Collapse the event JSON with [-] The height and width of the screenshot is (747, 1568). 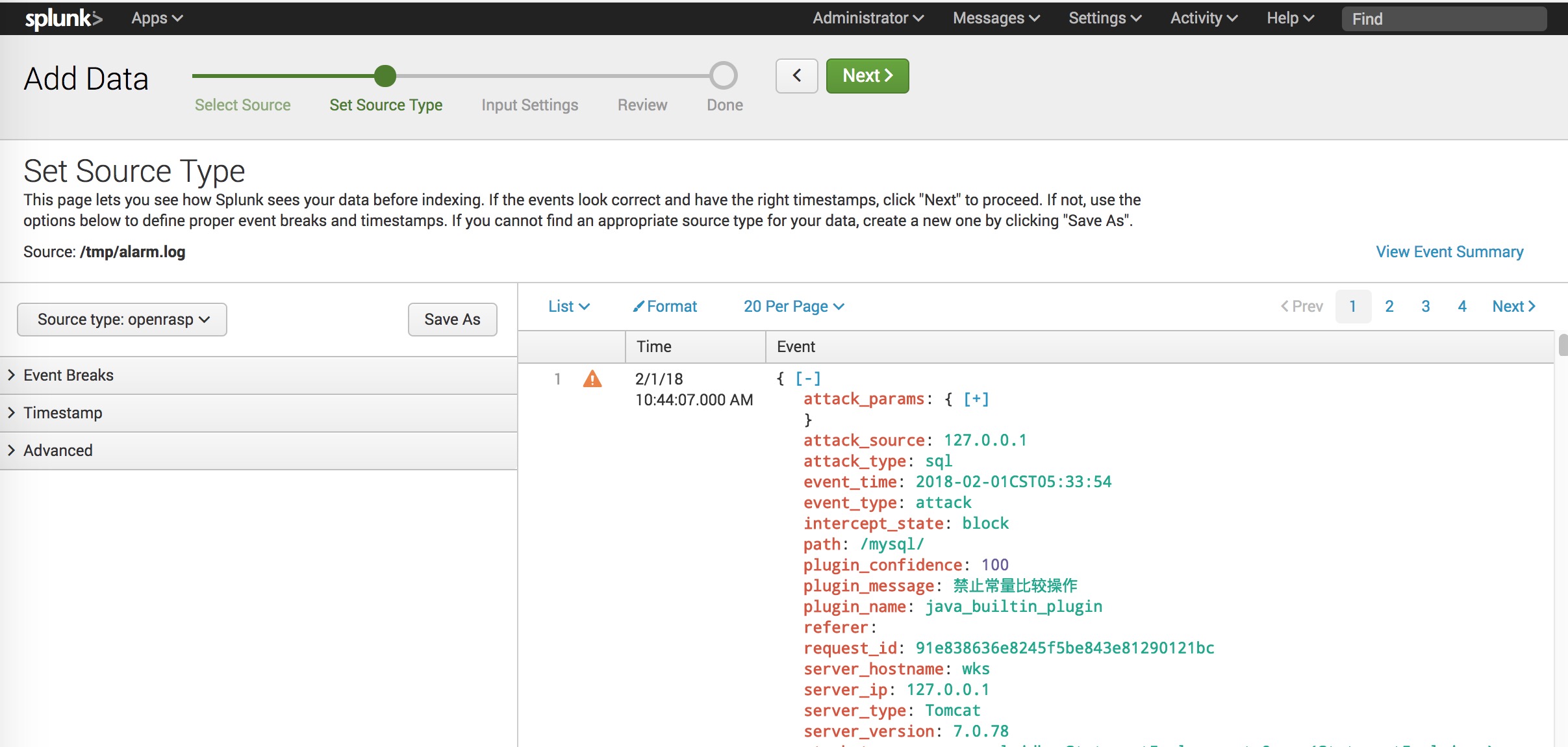click(x=808, y=379)
